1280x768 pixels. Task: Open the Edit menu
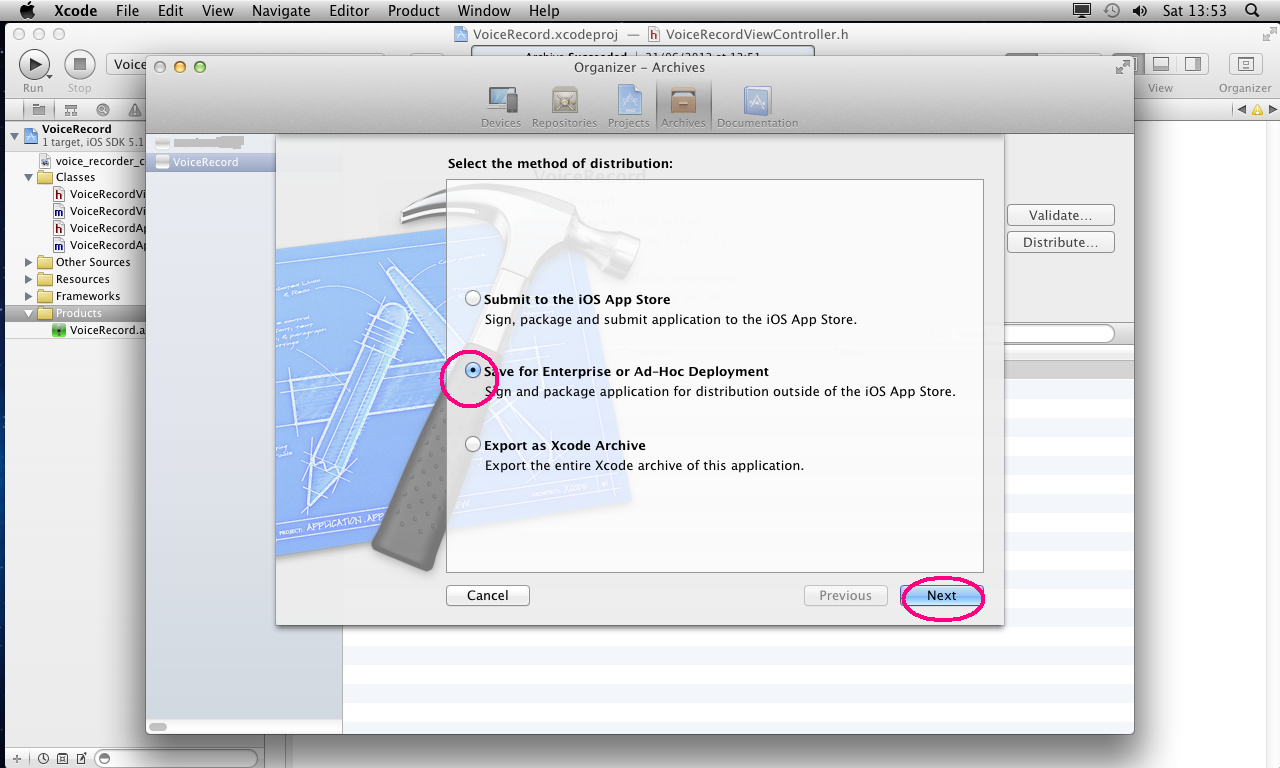[171, 11]
